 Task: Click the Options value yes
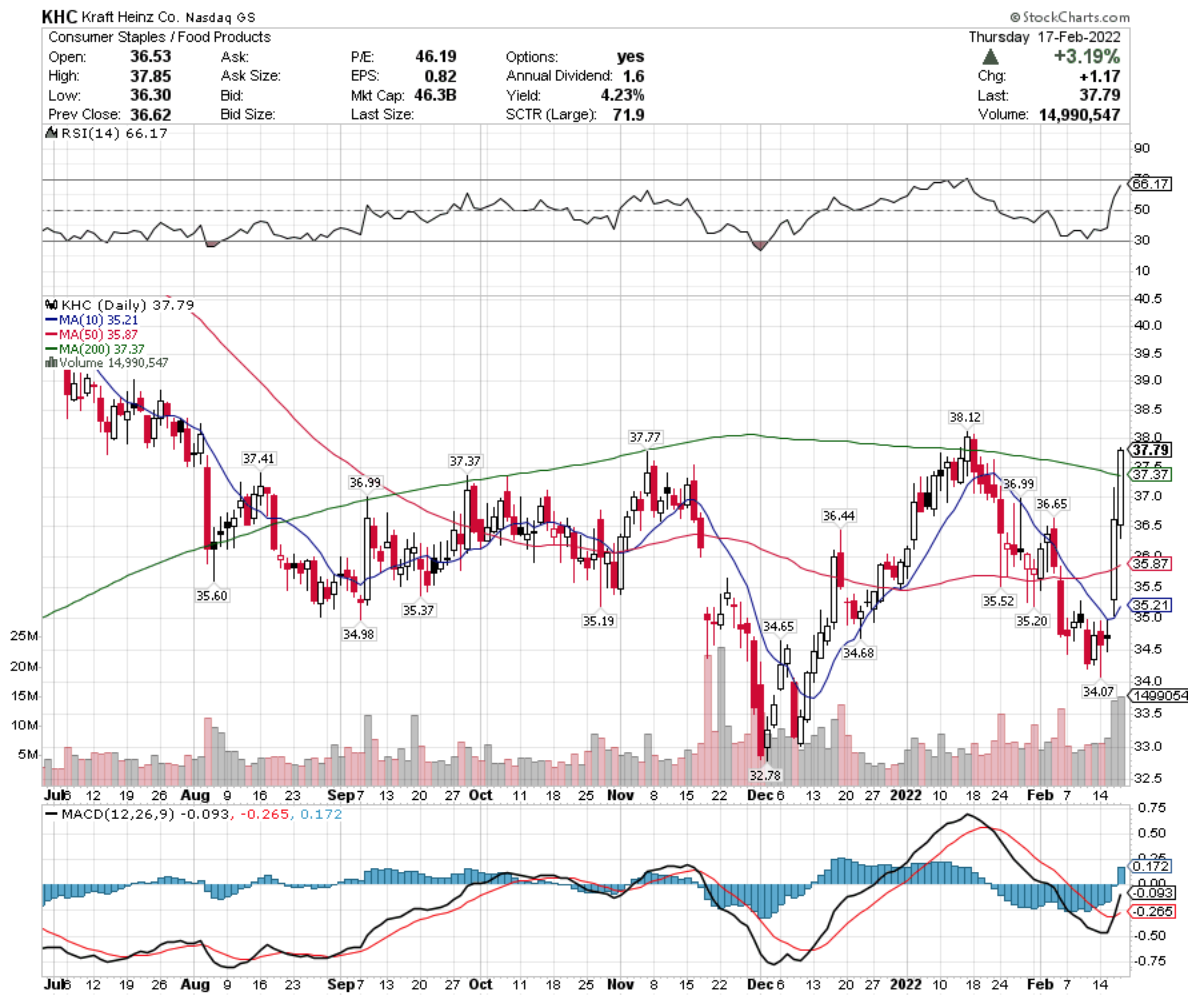pyautogui.click(x=630, y=56)
